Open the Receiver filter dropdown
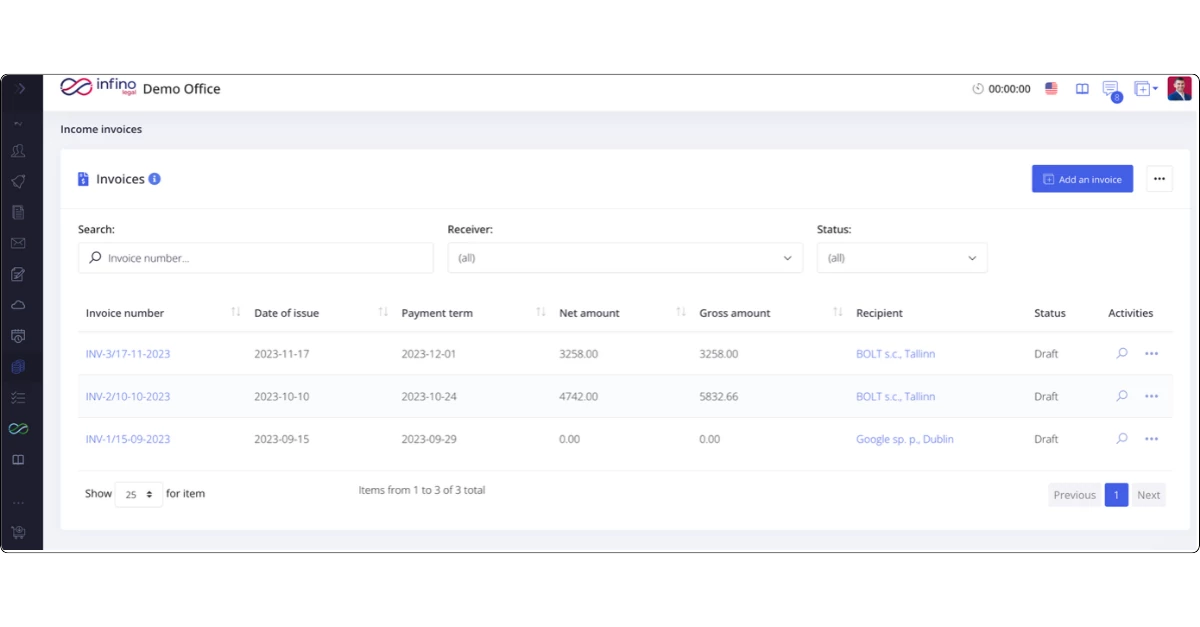Image resolution: width=1200 pixels, height=627 pixels. (624, 258)
